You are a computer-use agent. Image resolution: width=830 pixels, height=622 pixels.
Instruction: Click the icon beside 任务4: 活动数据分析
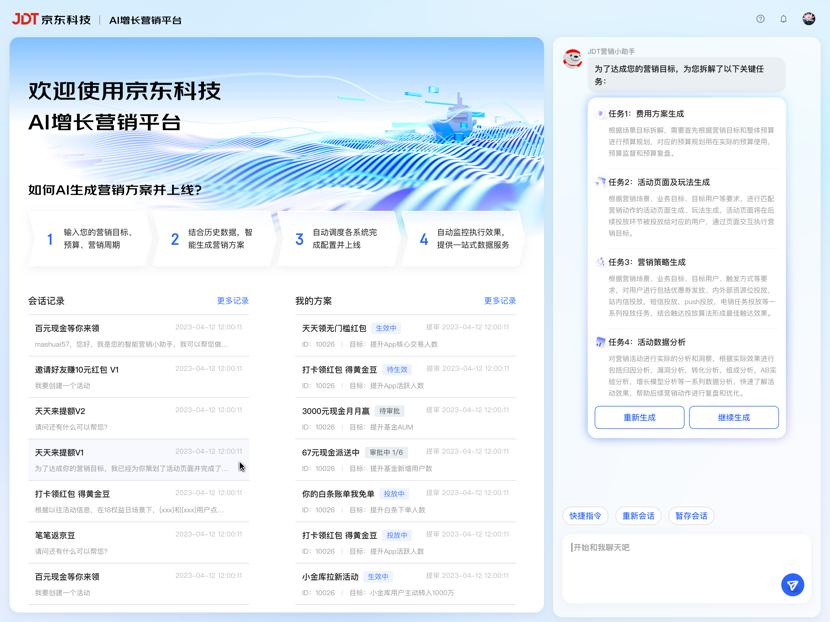click(x=600, y=342)
